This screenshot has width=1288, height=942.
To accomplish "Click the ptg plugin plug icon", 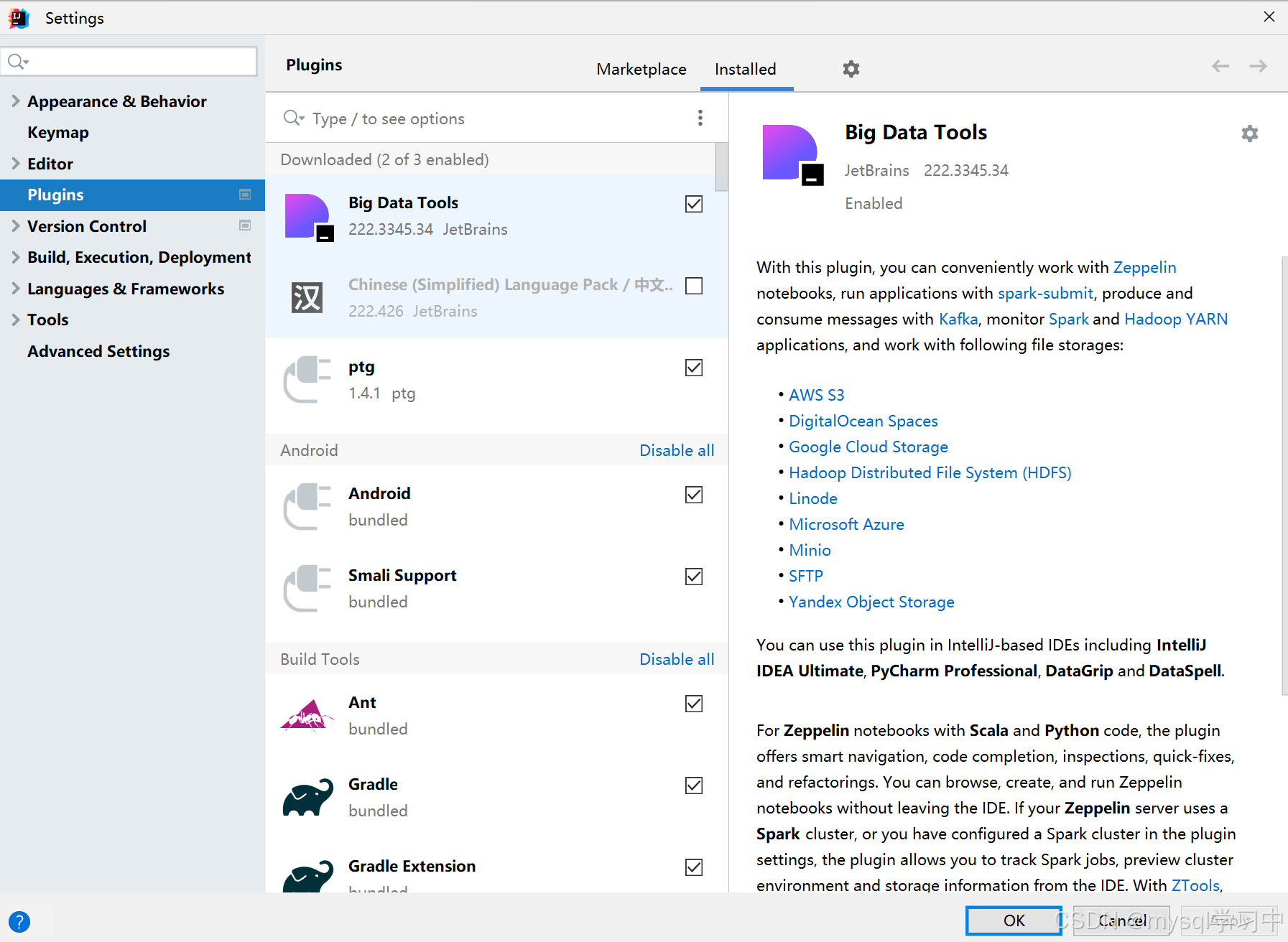I will pos(307,379).
